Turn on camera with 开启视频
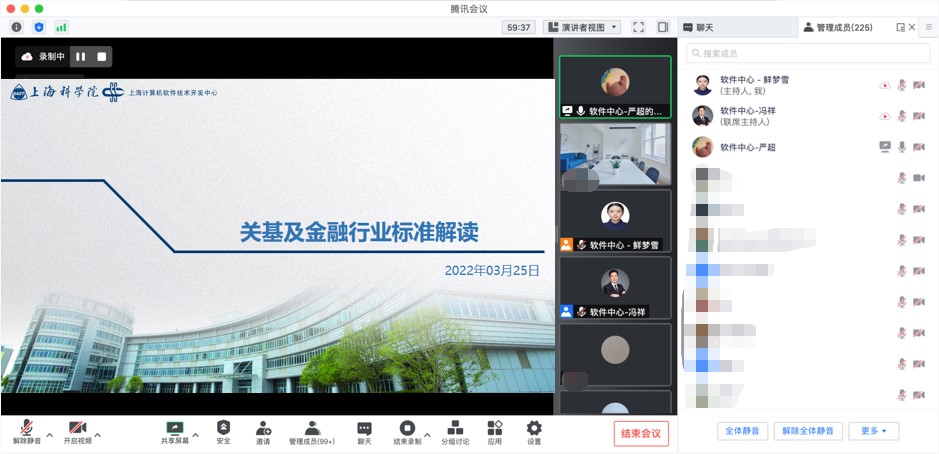This screenshot has width=939, height=454. (x=78, y=432)
